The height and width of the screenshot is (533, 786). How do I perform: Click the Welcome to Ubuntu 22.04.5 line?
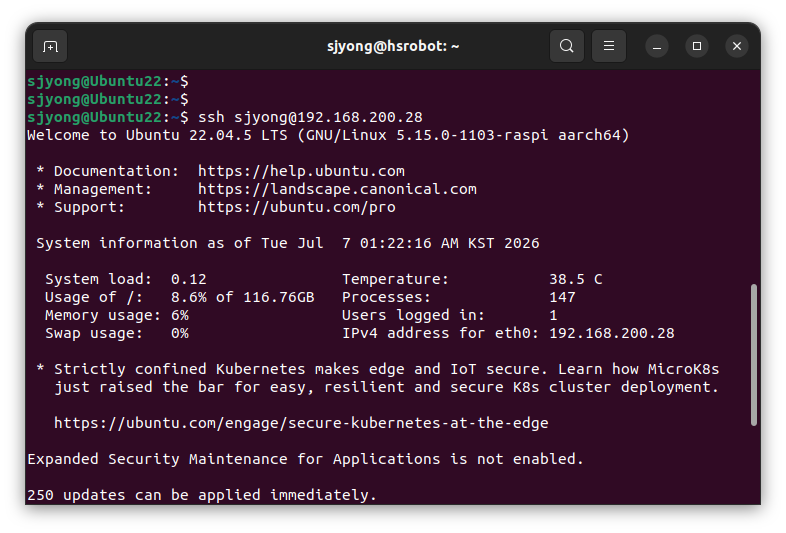pos(328,135)
